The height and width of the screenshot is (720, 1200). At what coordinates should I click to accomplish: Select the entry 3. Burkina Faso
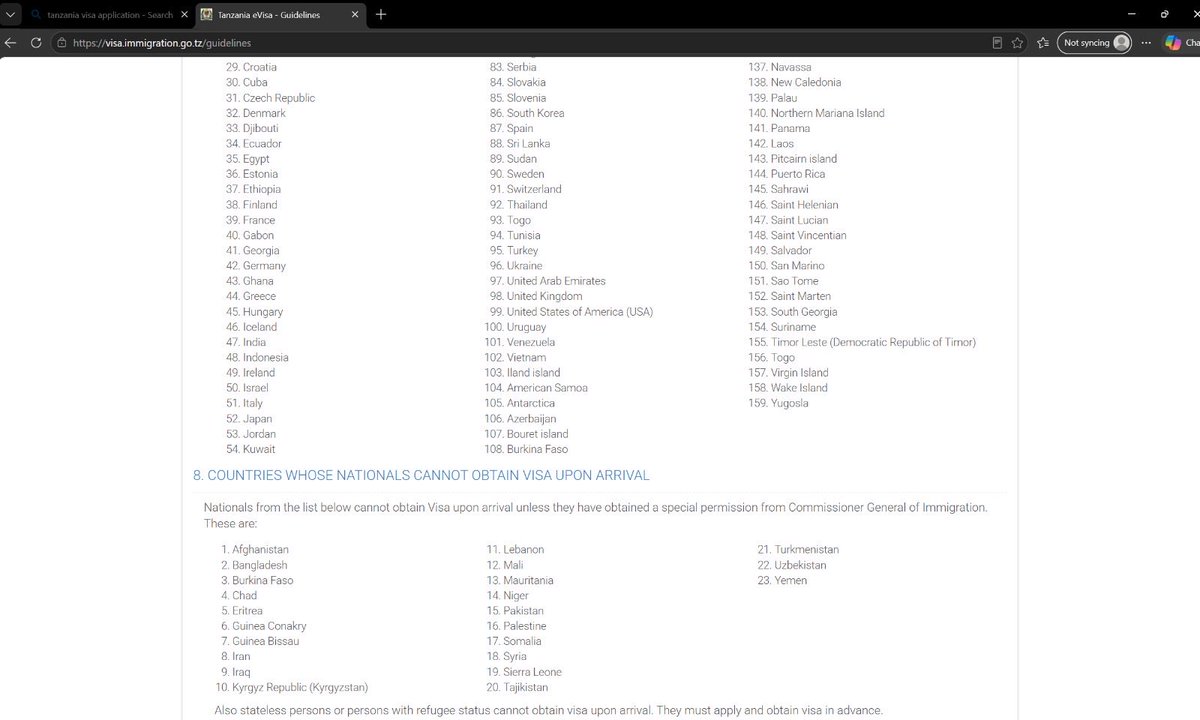pos(257,580)
